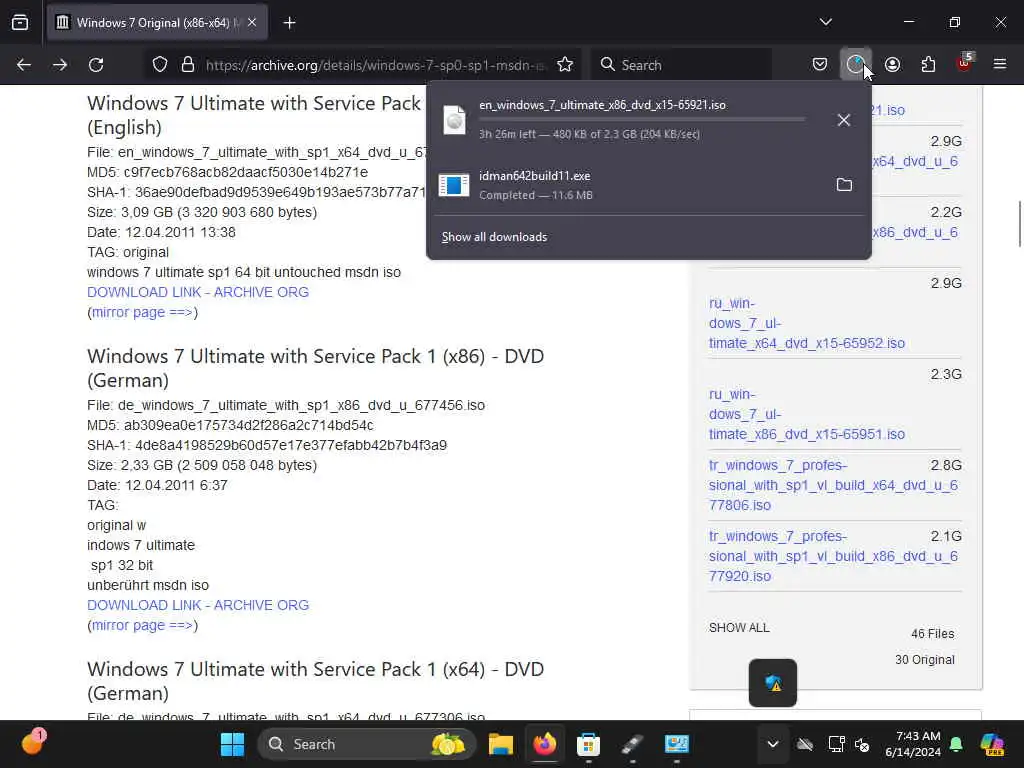Open tracking protection shield info
This screenshot has width=1024, height=768.
click(x=160, y=65)
